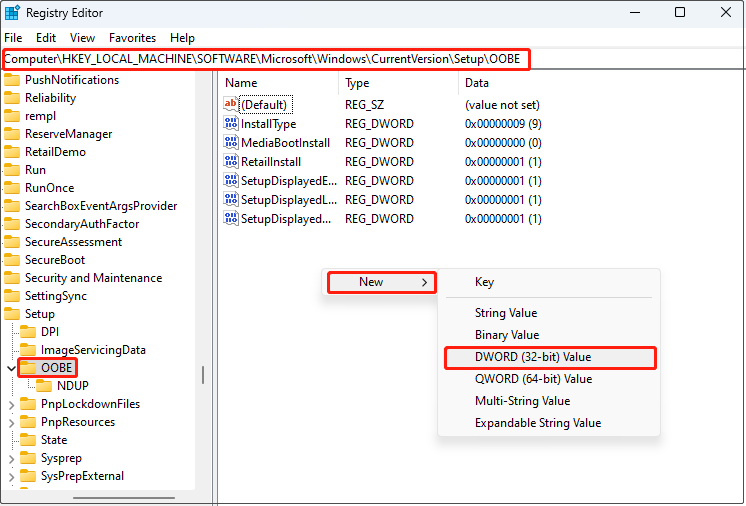The image size is (746, 506).
Task: Click '(value not set)' data cell
Action: [x=502, y=105]
